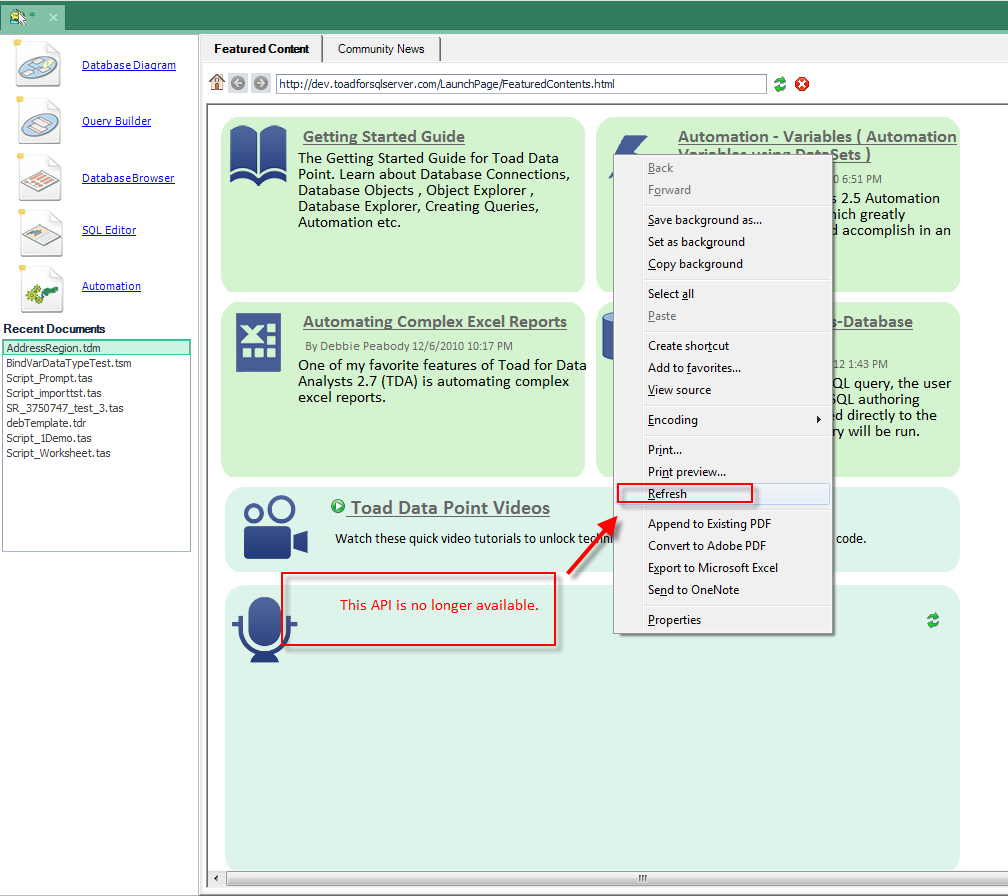Select AddressRegion.tdm recent document

96,348
